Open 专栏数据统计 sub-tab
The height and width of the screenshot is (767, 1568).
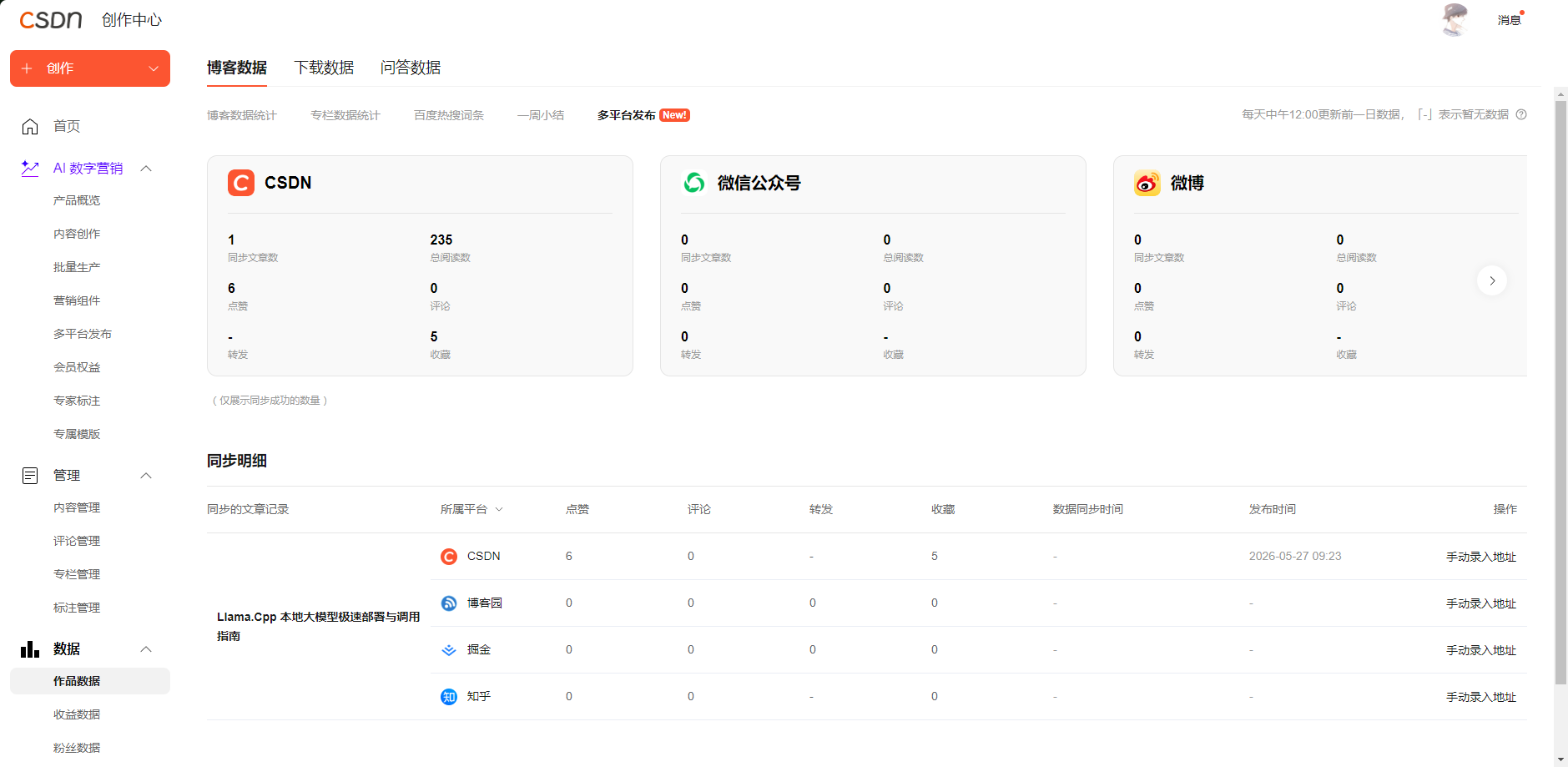(x=345, y=115)
